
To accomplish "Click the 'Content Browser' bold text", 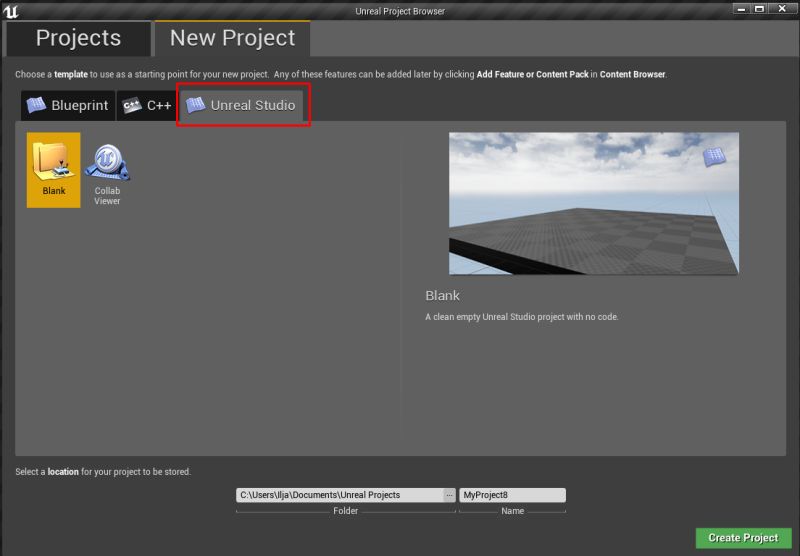I will 632,74.
